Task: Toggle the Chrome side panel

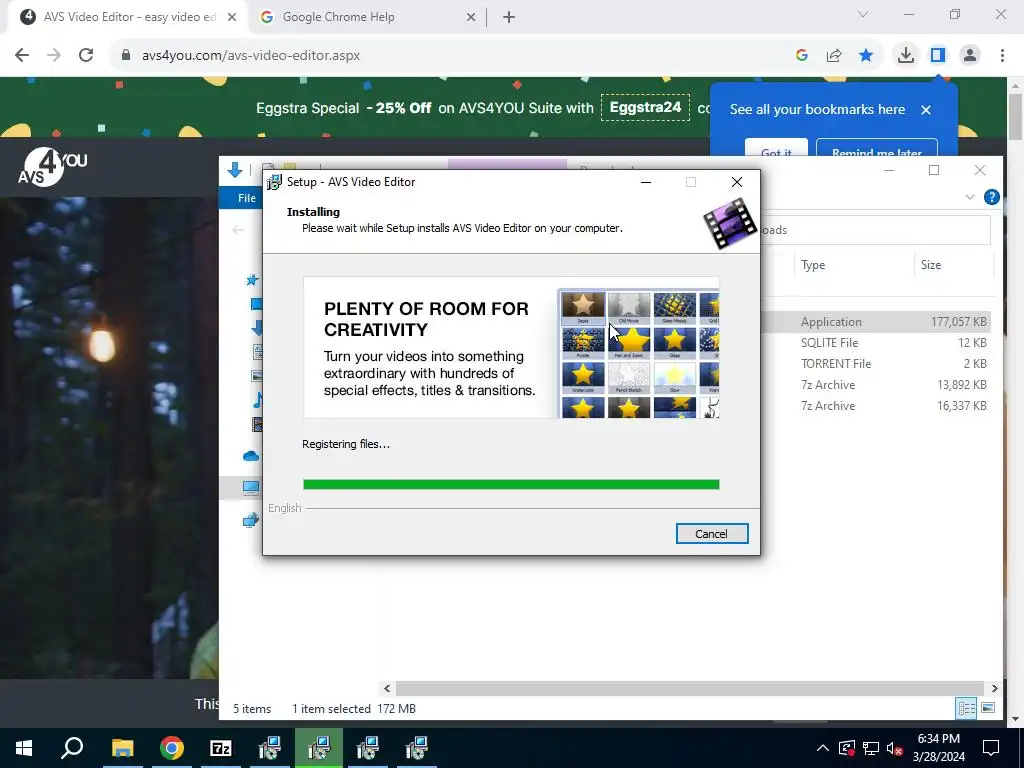Action: (x=938, y=56)
